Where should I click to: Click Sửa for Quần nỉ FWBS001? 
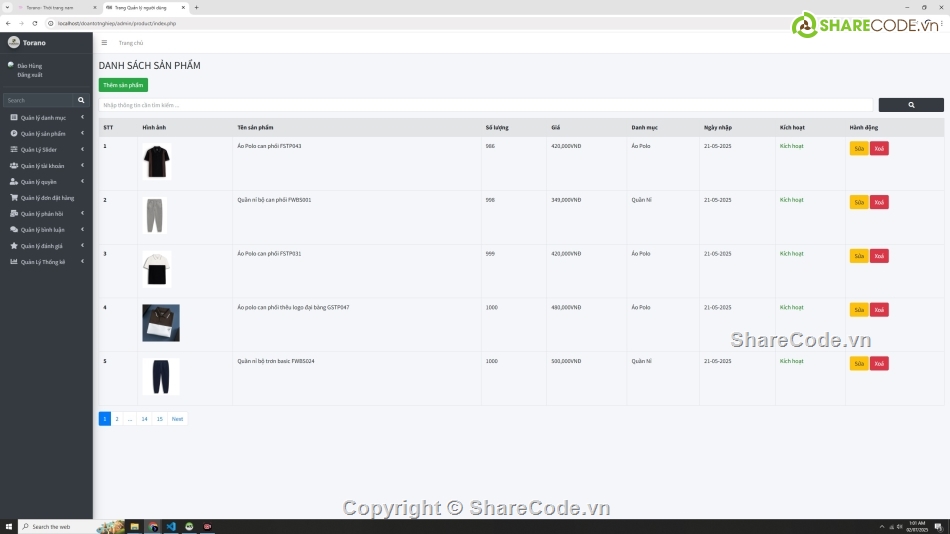[859, 202]
